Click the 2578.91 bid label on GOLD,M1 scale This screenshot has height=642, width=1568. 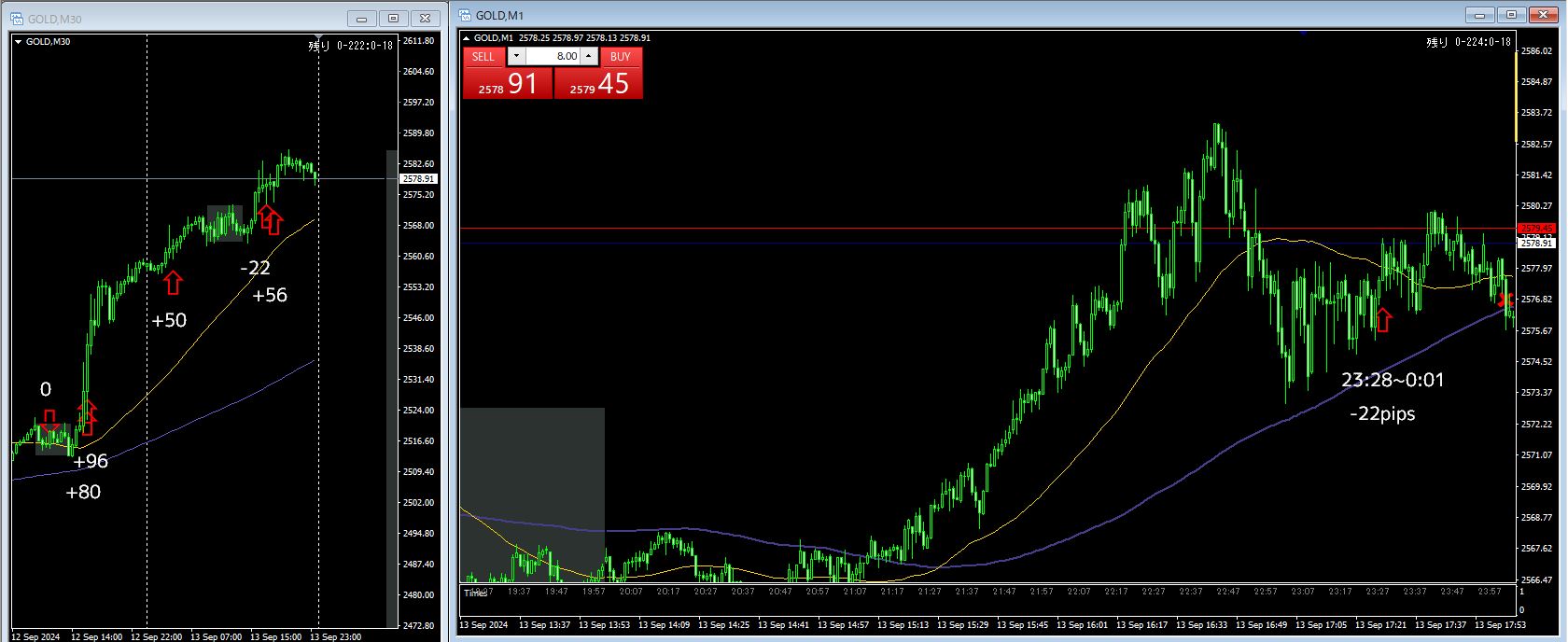click(x=1535, y=243)
